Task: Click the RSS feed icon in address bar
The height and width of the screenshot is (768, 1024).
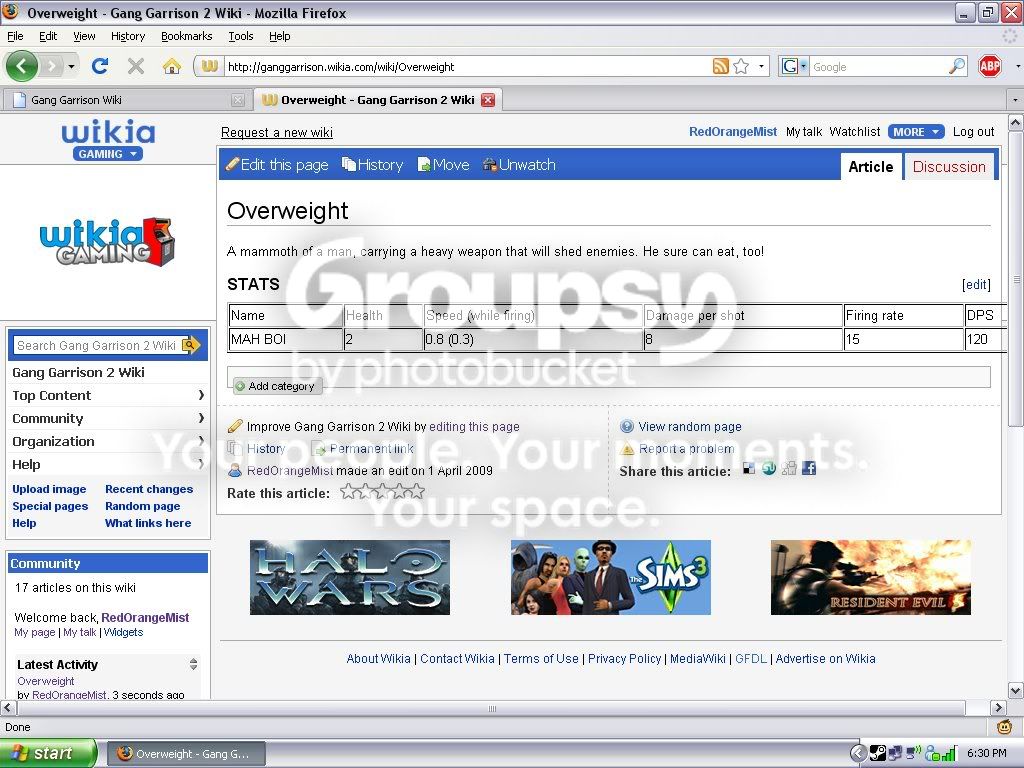Action: pos(720,66)
